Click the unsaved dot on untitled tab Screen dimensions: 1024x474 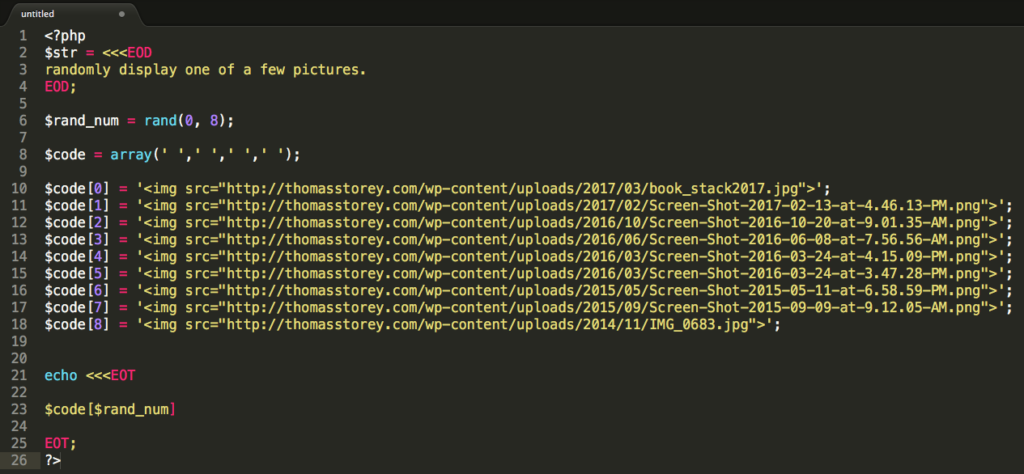tap(122, 14)
